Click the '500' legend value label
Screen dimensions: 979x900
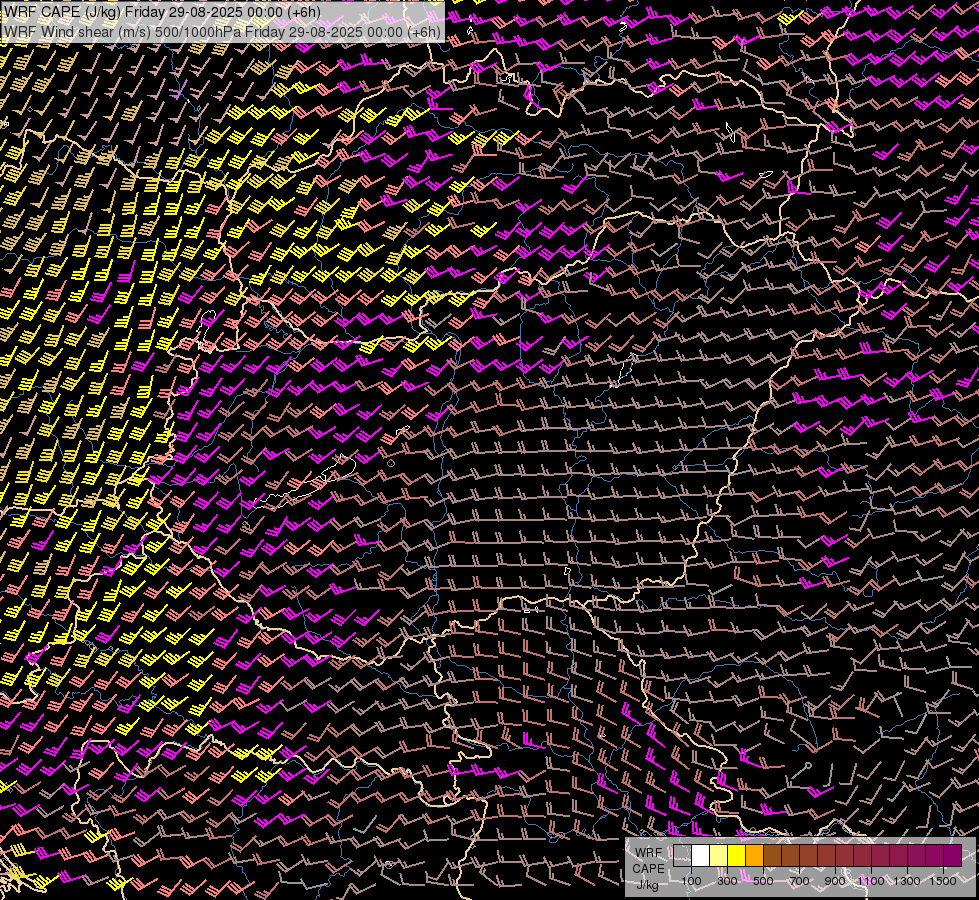tap(763, 881)
